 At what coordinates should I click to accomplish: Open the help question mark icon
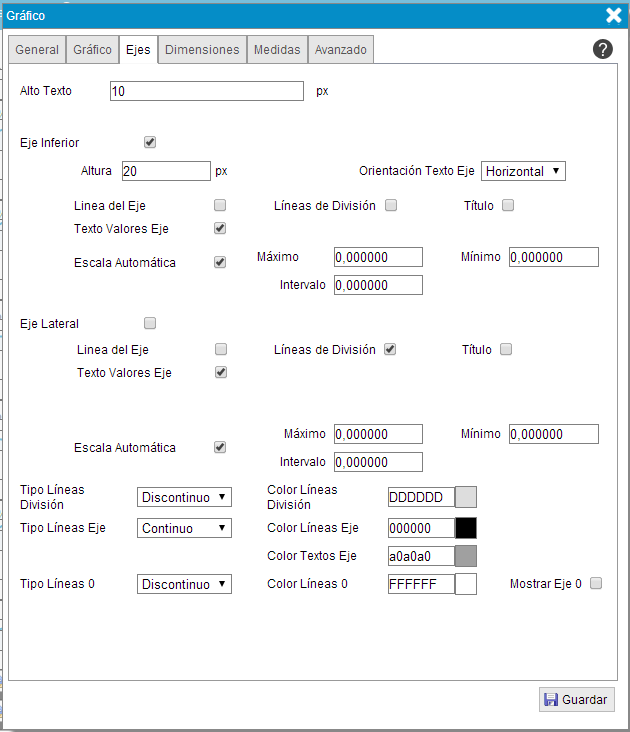[602, 50]
